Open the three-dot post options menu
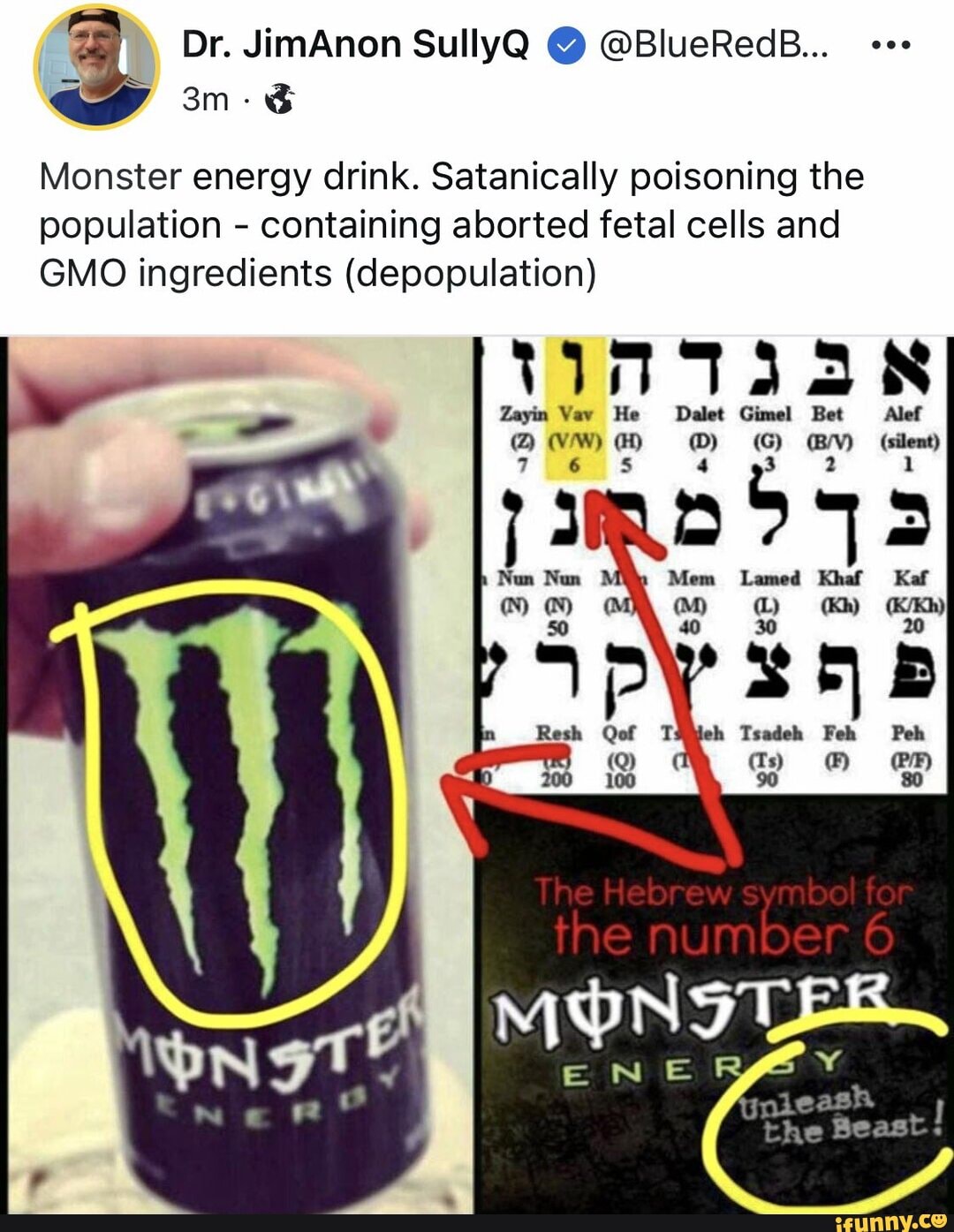Viewport: 954px width, 1232px height. [x=890, y=44]
